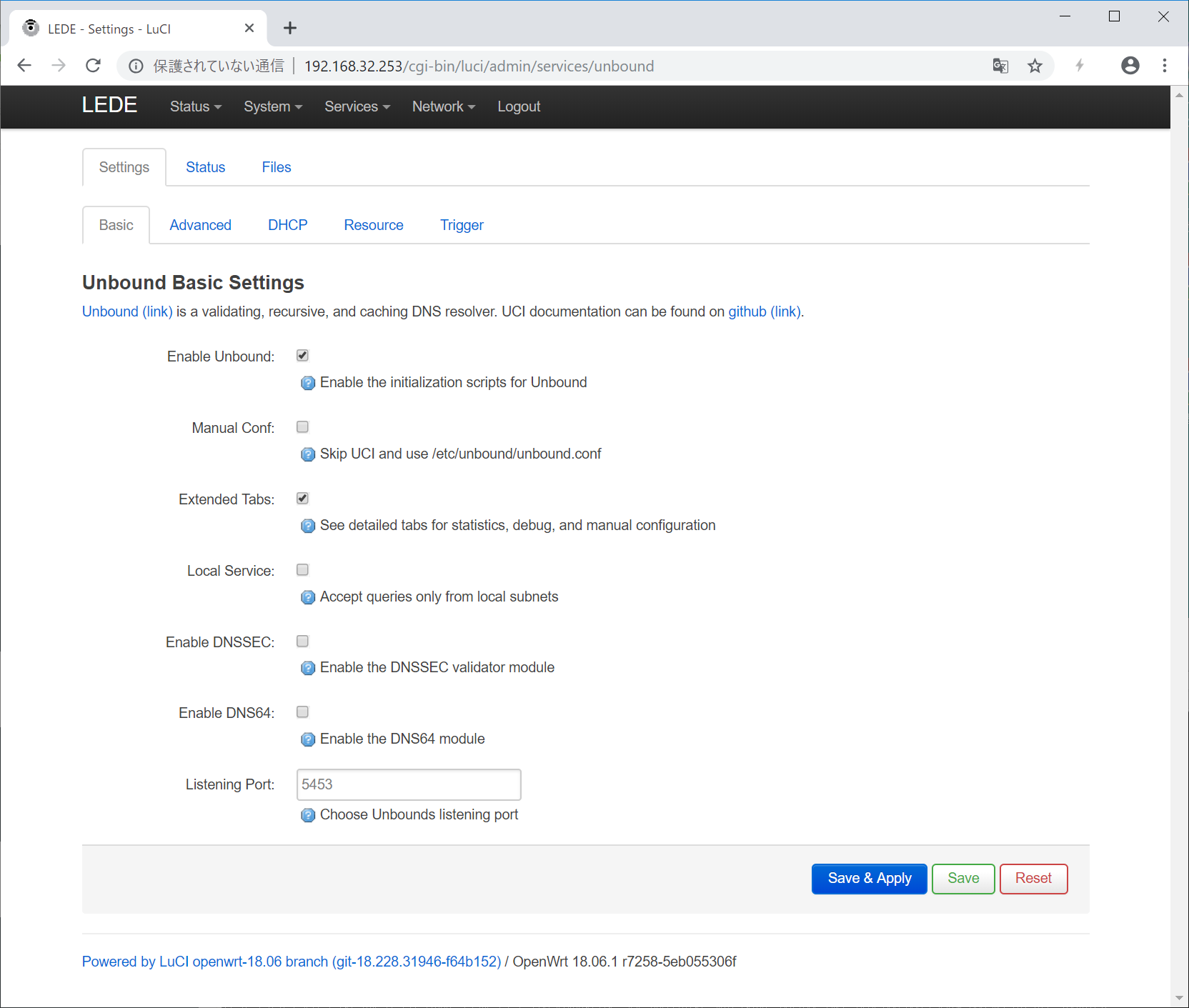Screen dimensions: 1189x1008
Task: Check the Enable DNSSEC checkbox
Action: coord(303,642)
